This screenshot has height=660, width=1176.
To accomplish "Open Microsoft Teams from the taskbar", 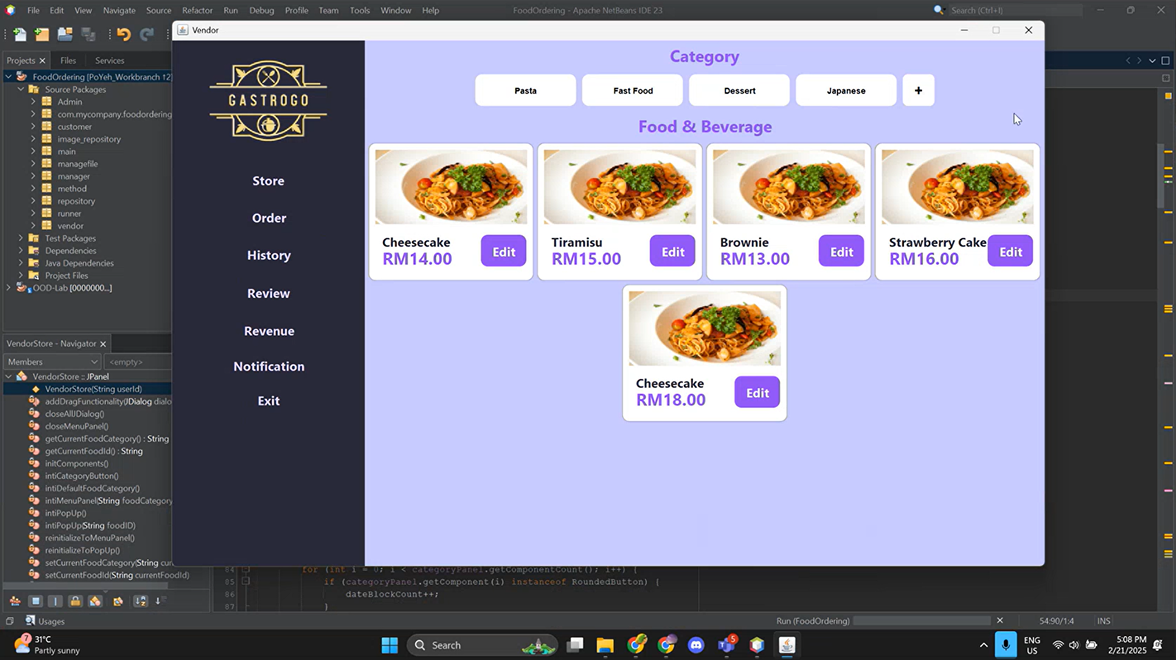I will pos(726,645).
